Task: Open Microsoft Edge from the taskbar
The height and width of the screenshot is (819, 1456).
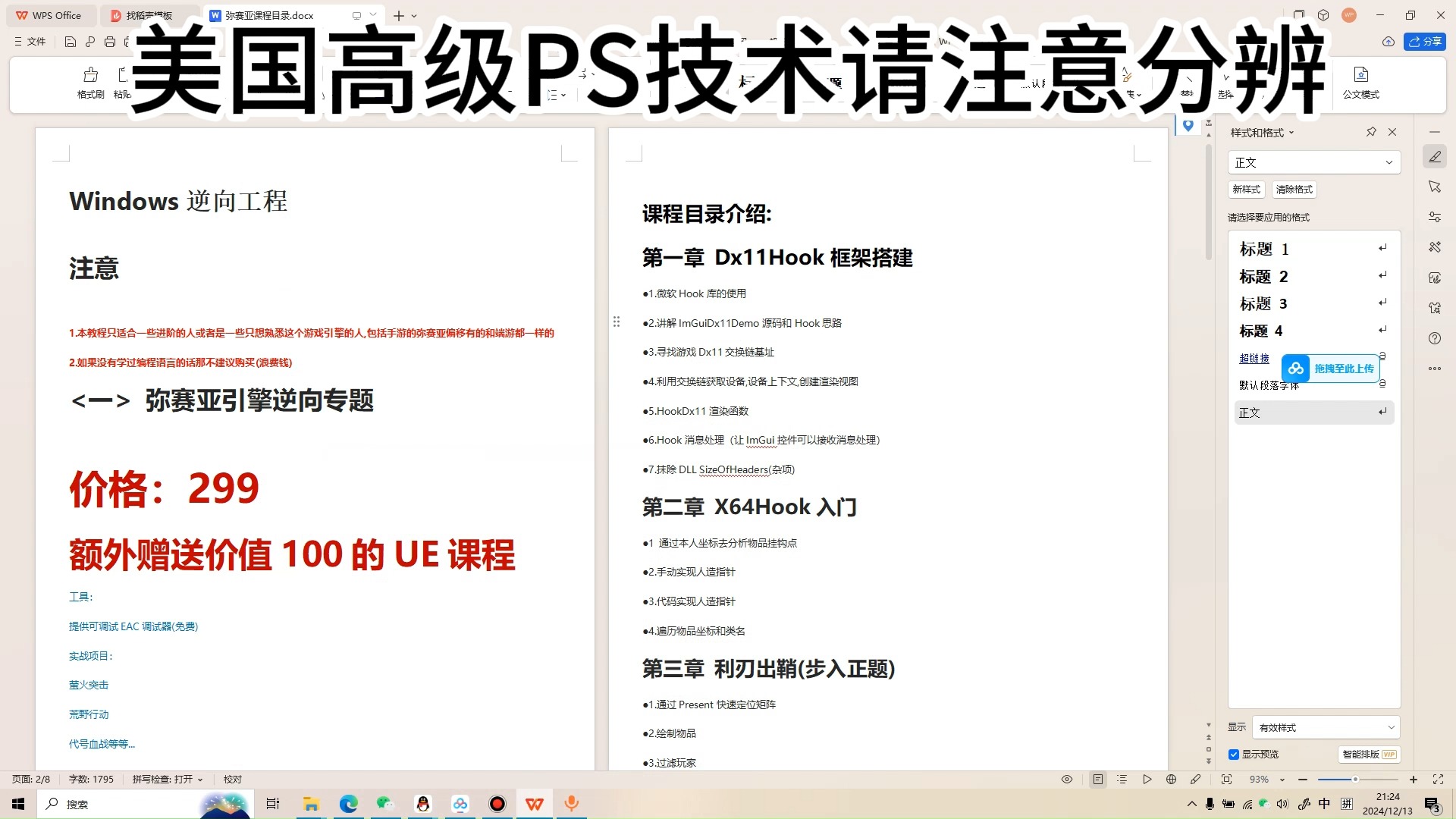Action: tap(348, 804)
